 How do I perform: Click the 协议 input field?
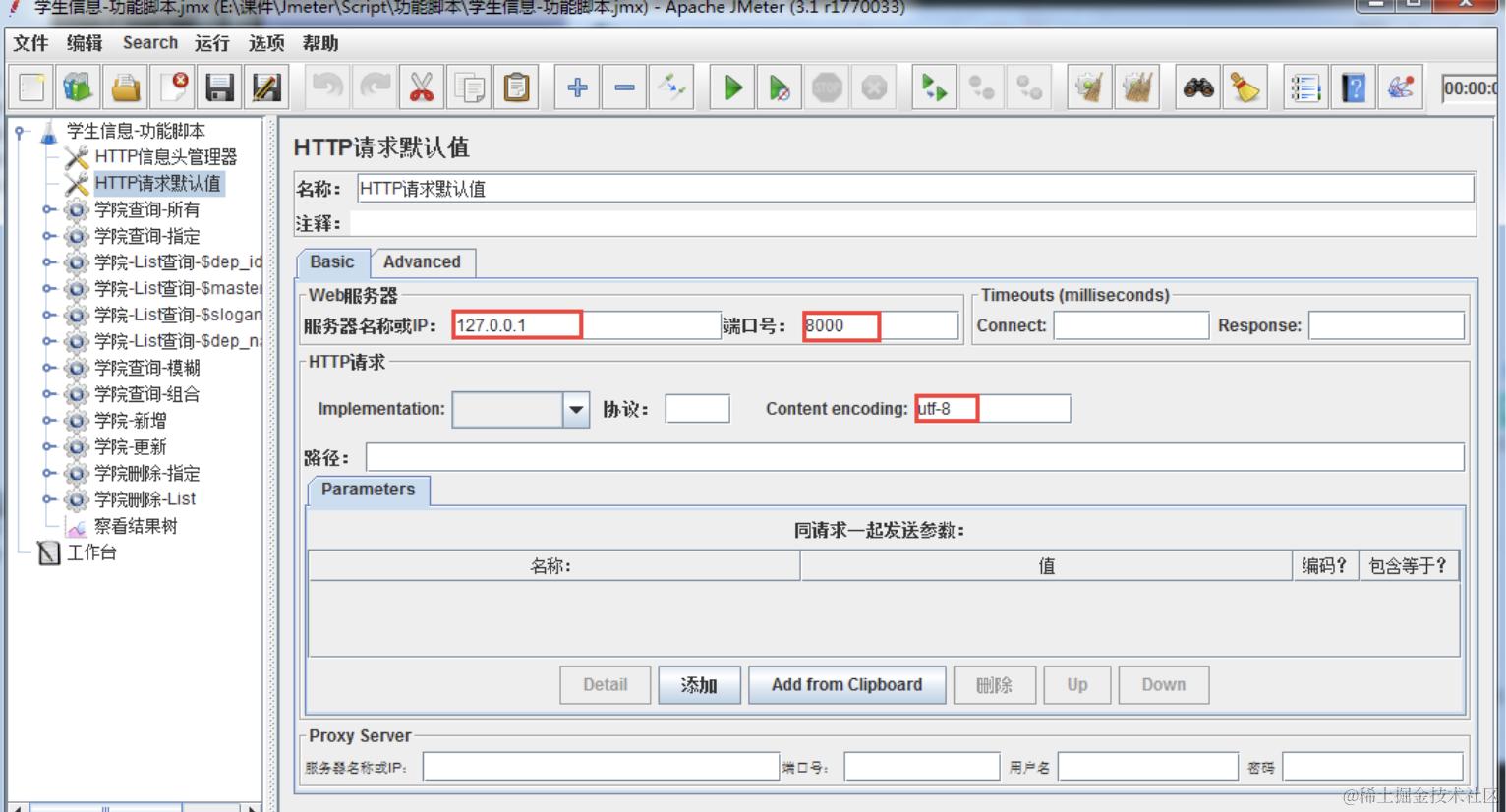pos(697,409)
